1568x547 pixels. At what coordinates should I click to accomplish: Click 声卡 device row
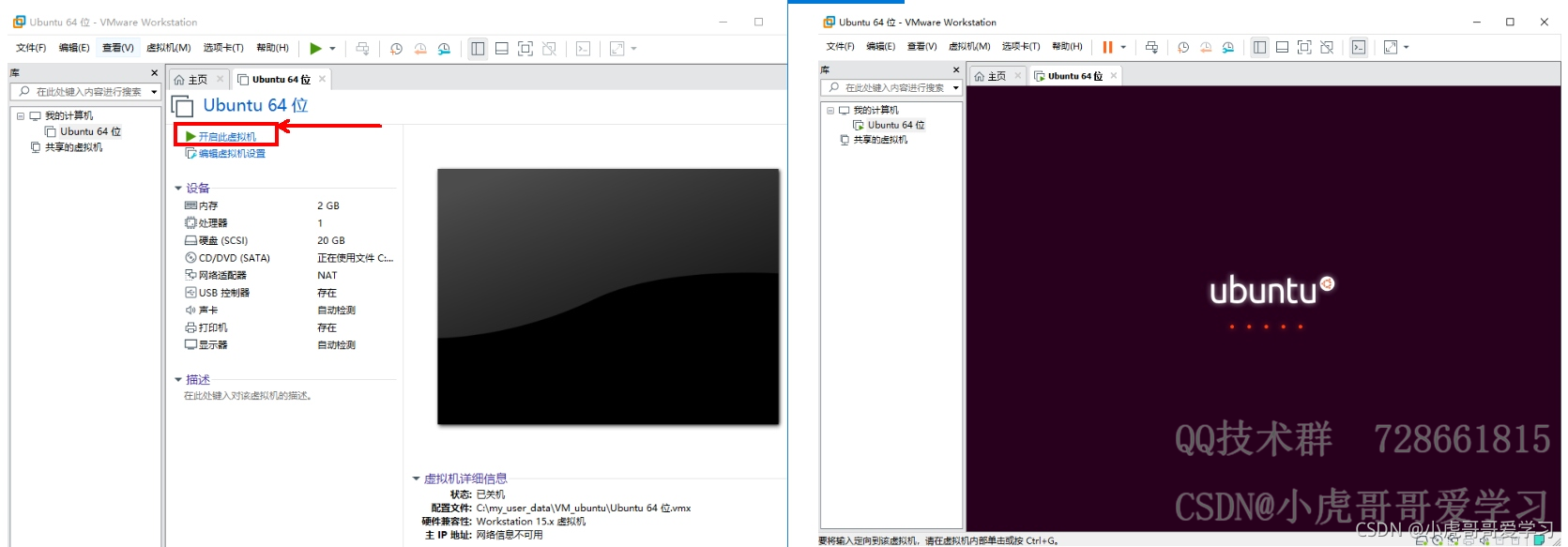[x=289, y=310]
